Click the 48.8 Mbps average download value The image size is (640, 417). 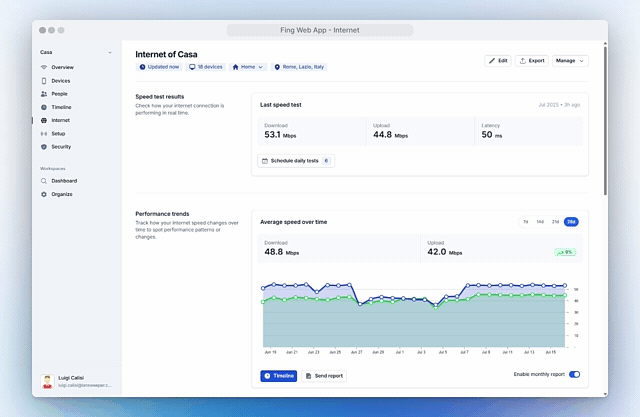pos(282,252)
